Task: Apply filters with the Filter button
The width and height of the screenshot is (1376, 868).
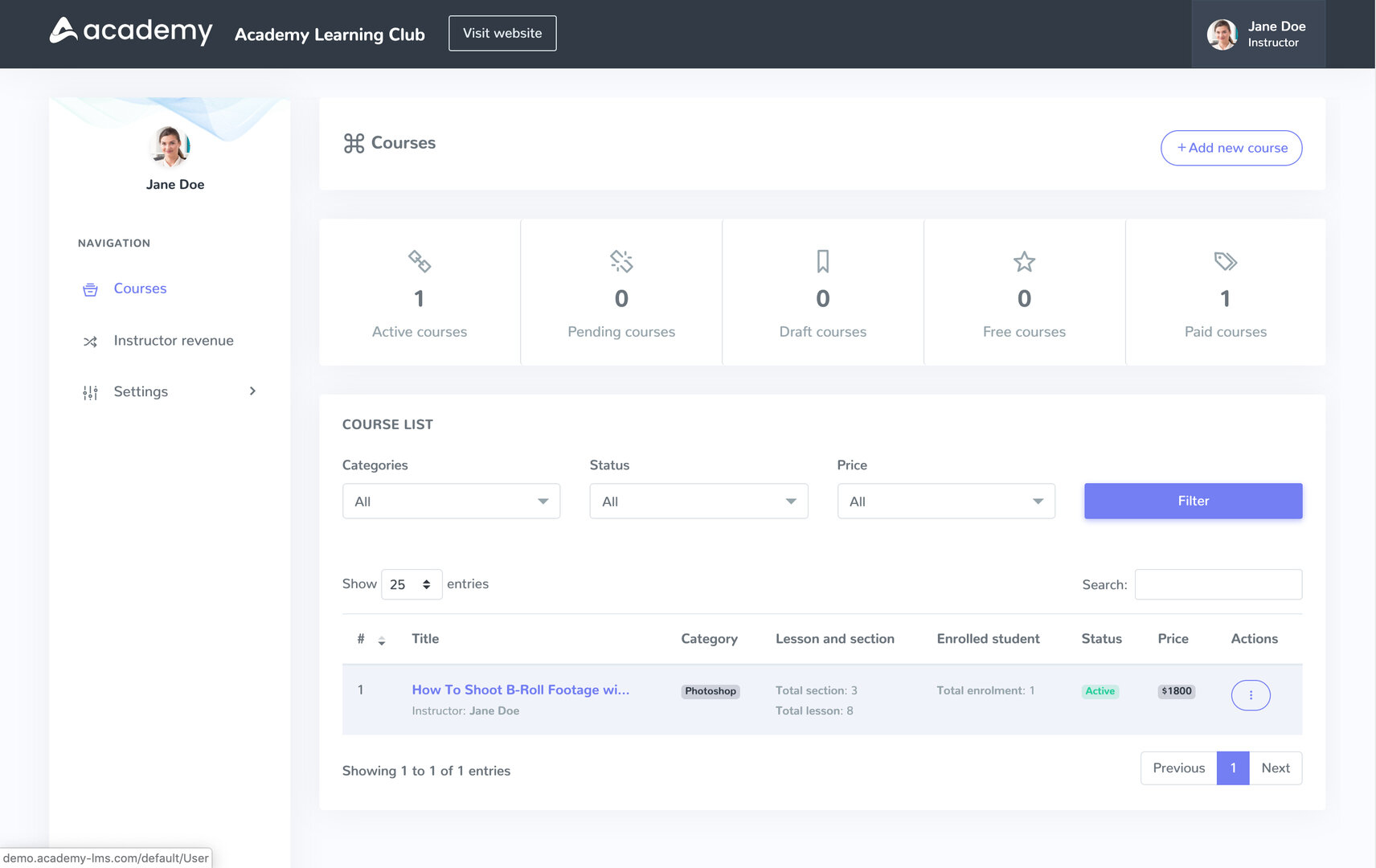Action: click(1193, 501)
